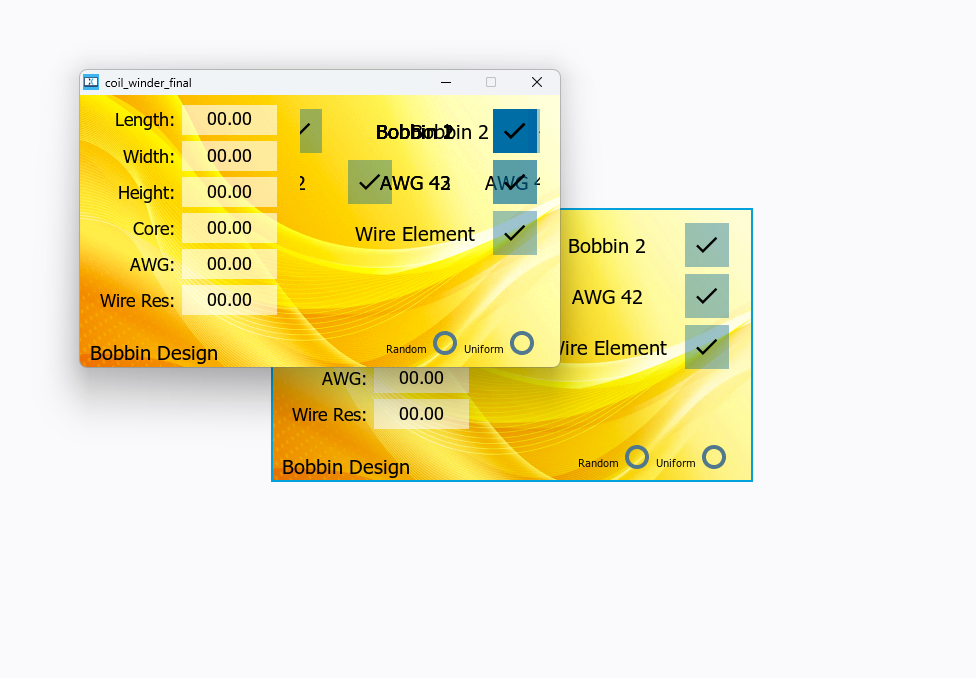
Task: Toggle the blue Bobbin 2 checkbox in coil_winder_final
Action: [515, 131]
